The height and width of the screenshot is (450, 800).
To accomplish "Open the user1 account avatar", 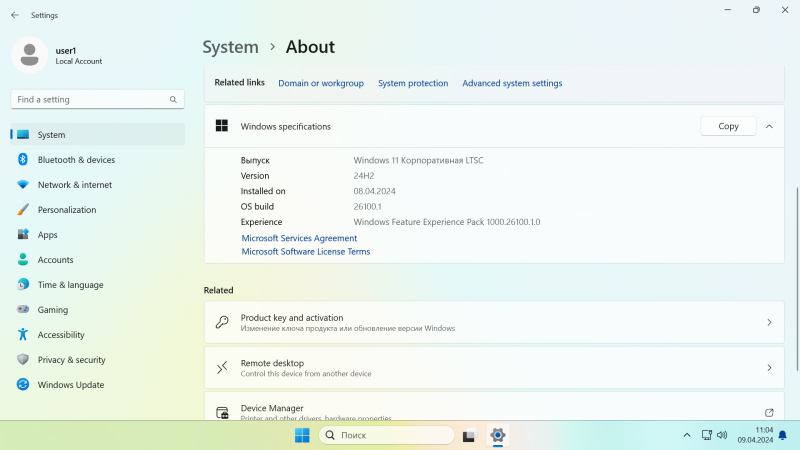I will [x=30, y=55].
